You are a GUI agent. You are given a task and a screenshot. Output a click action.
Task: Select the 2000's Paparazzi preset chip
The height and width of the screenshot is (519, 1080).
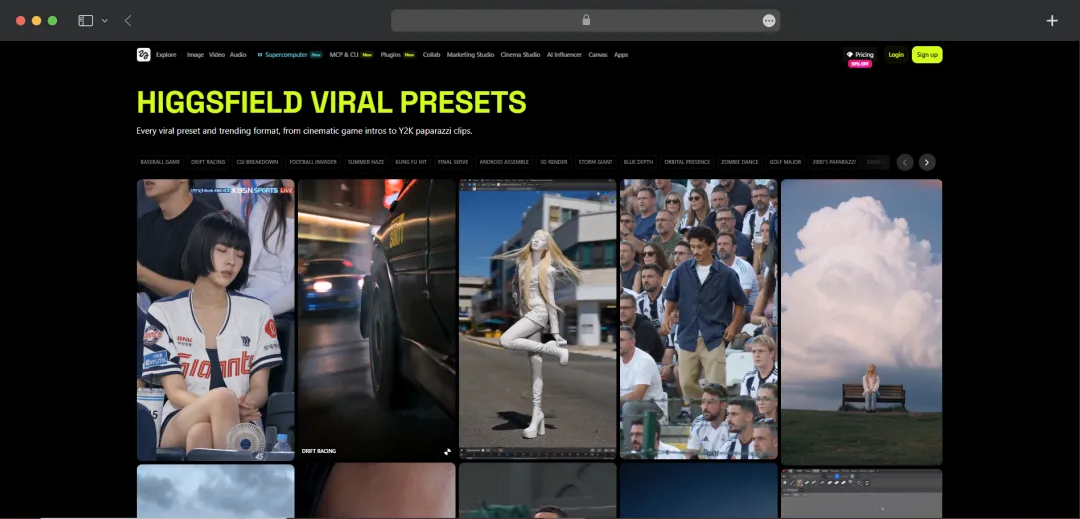[834, 162]
